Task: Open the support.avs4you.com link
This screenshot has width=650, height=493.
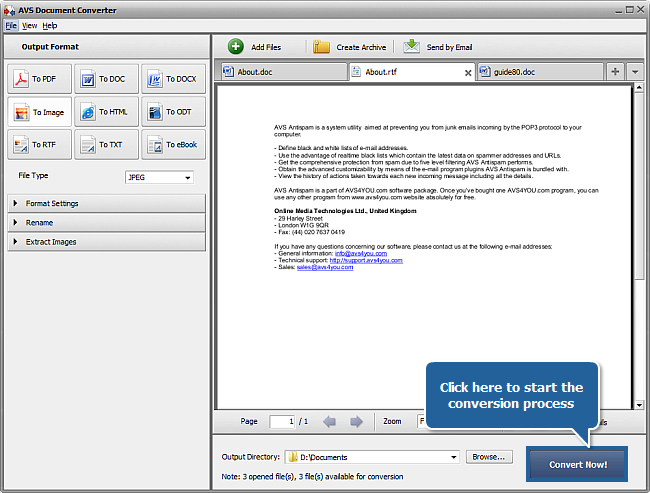Action: (x=366, y=260)
